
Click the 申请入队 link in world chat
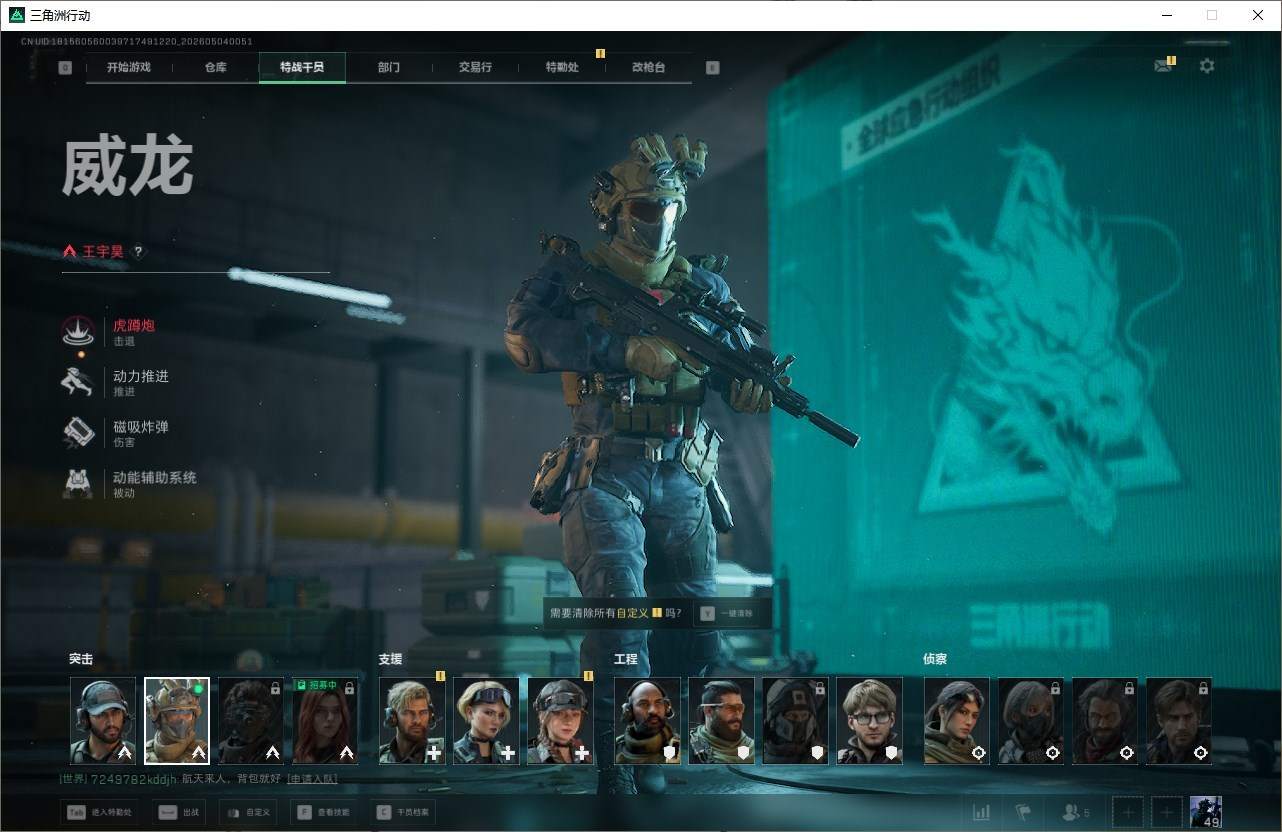[312, 778]
